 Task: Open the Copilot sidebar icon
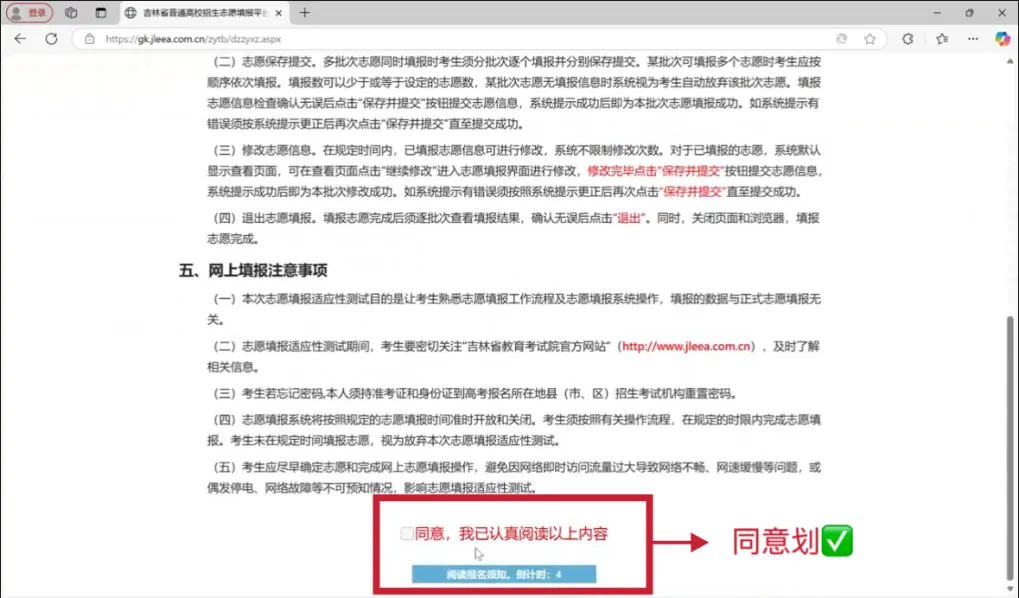(1002, 39)
